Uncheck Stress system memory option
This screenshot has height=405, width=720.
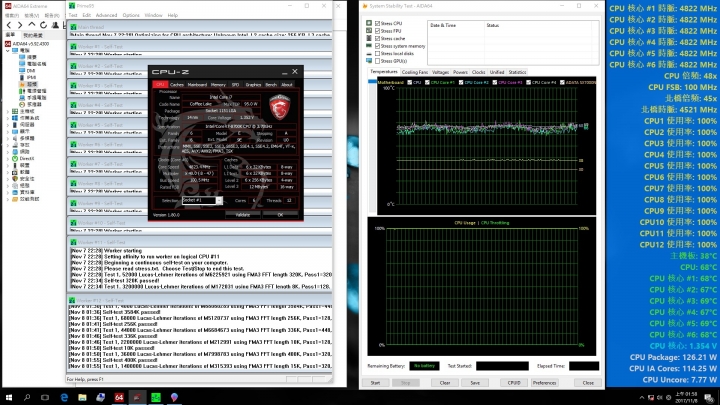click(x=377, y=46)
